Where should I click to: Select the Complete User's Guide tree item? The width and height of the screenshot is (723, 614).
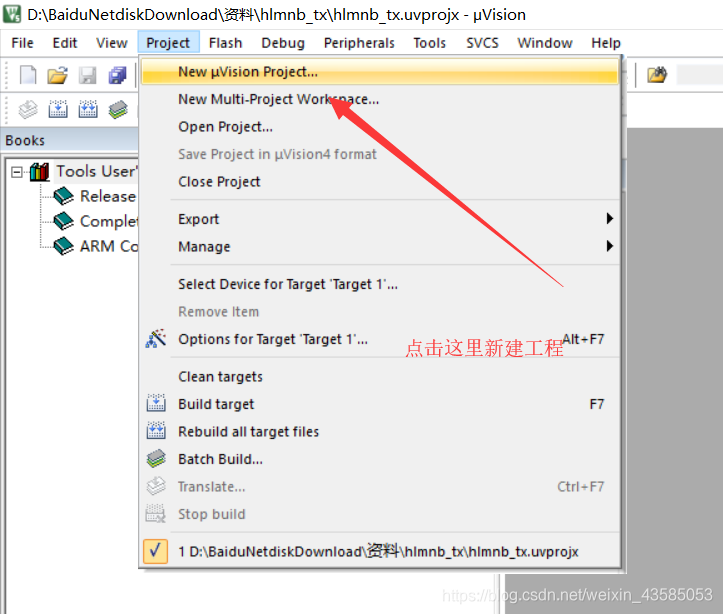pyautogui.click(x=108, y=221)
